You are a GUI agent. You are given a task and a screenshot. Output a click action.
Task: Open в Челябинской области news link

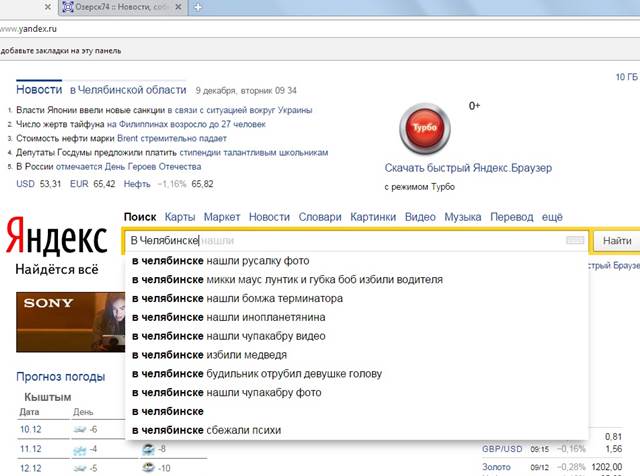pos(128,90)
